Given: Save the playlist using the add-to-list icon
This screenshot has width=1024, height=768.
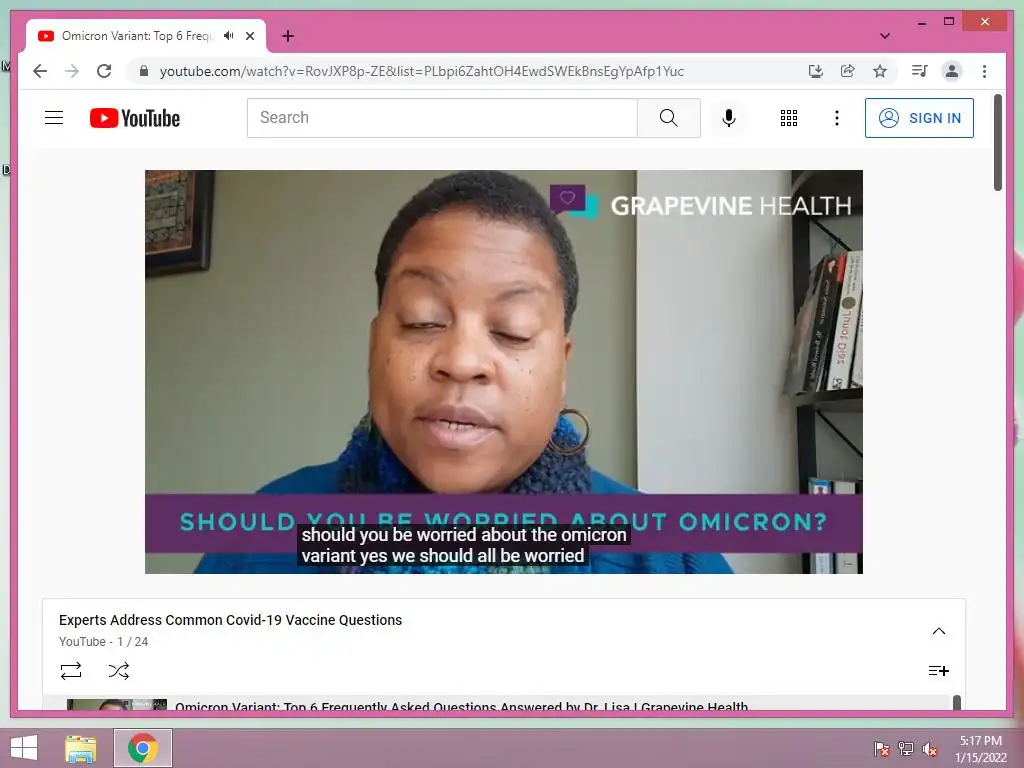Looking at the screenshot, I should (x=938, y=671).
